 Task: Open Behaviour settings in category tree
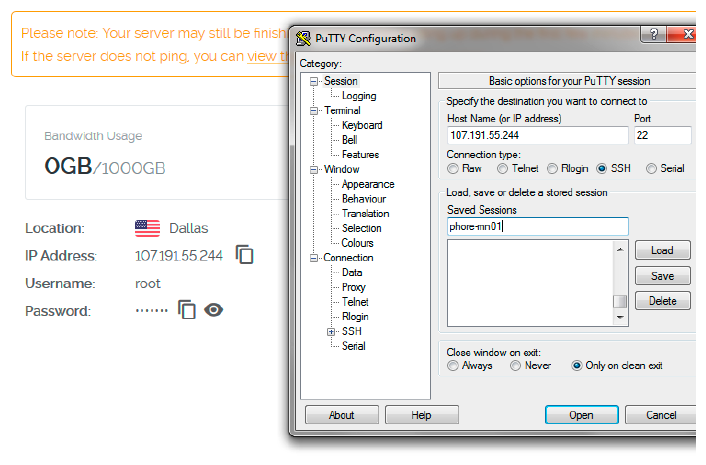coord(364,199)
